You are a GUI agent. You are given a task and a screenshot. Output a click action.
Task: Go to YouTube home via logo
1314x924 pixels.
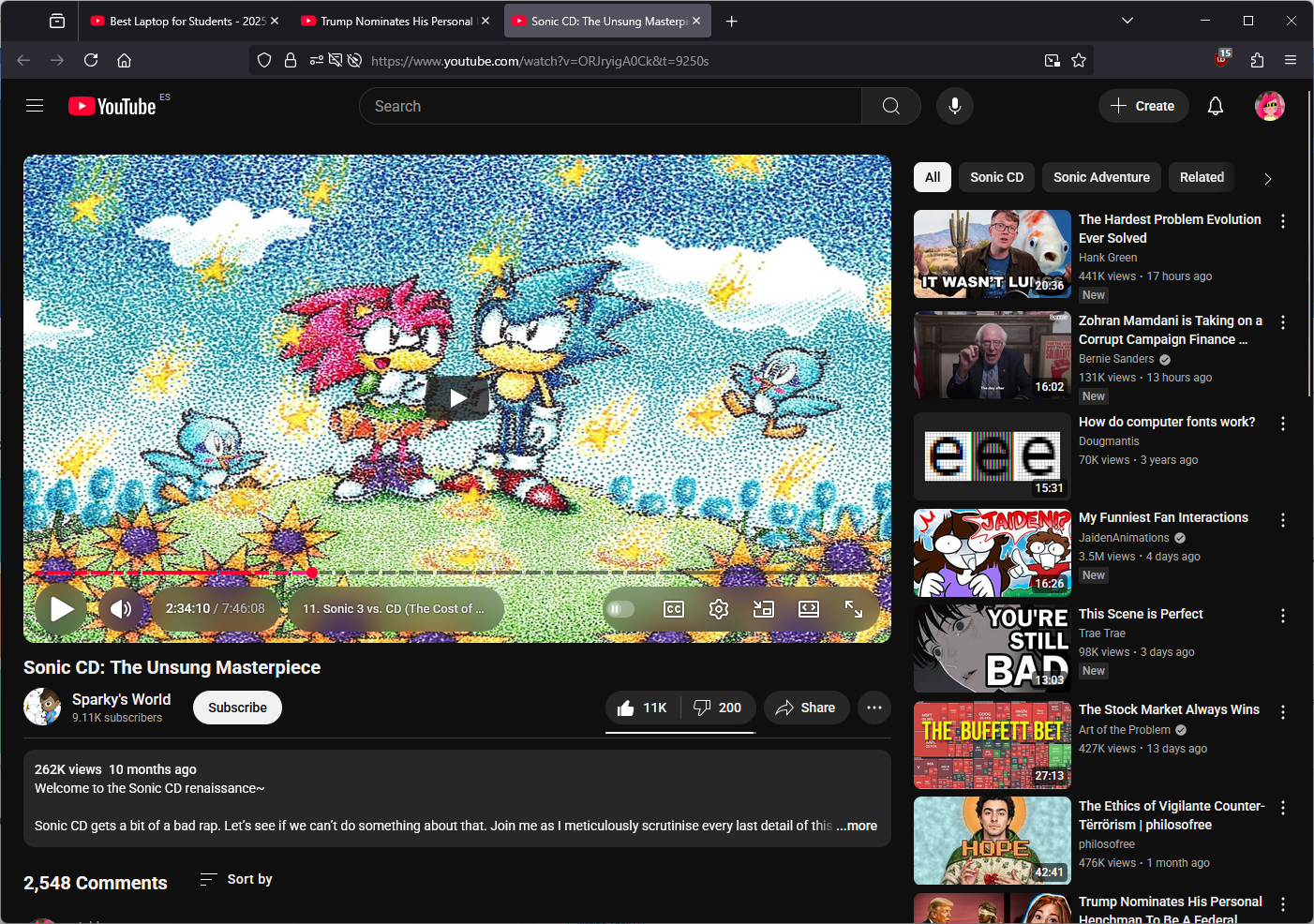tap(112, 106)
